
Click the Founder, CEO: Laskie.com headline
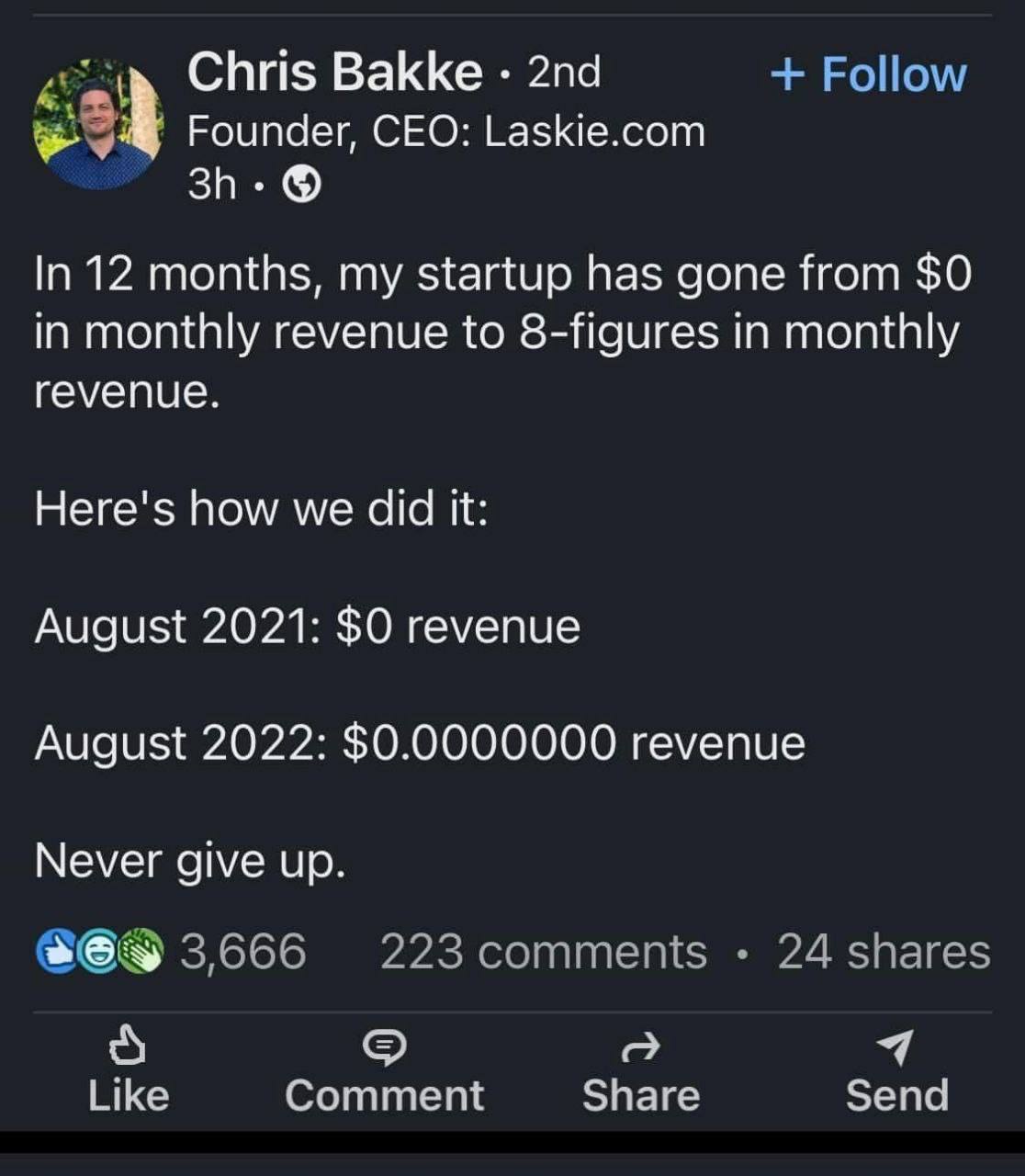(446, 132)
